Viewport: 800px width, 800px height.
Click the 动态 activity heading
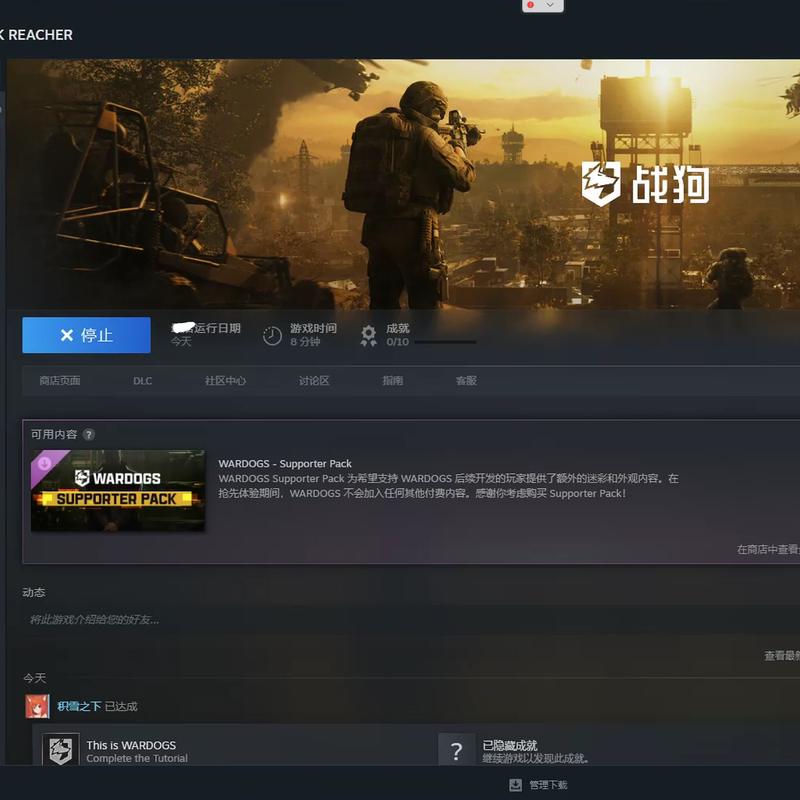click(34, 592)
